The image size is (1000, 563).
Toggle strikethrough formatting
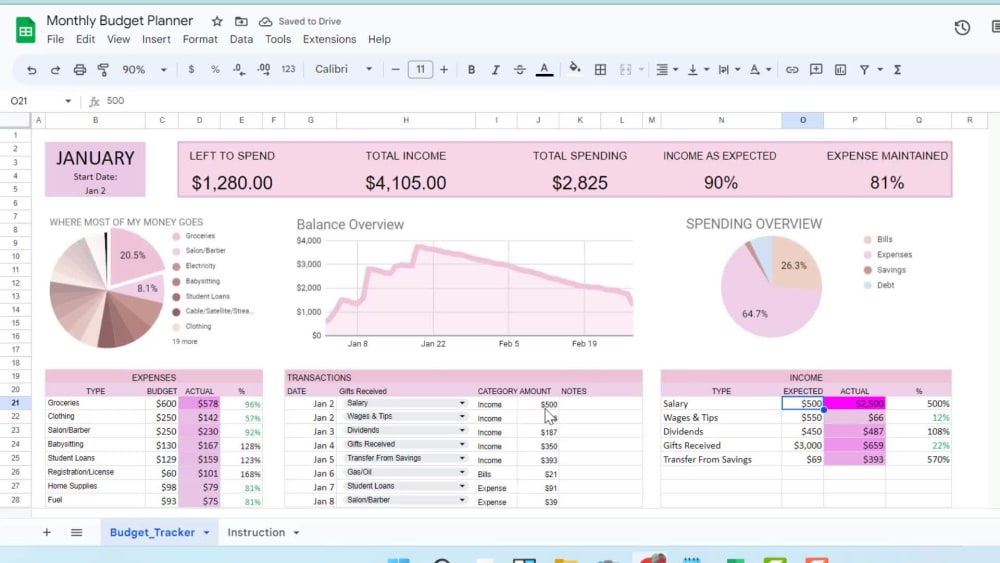(x=520, y=69)
